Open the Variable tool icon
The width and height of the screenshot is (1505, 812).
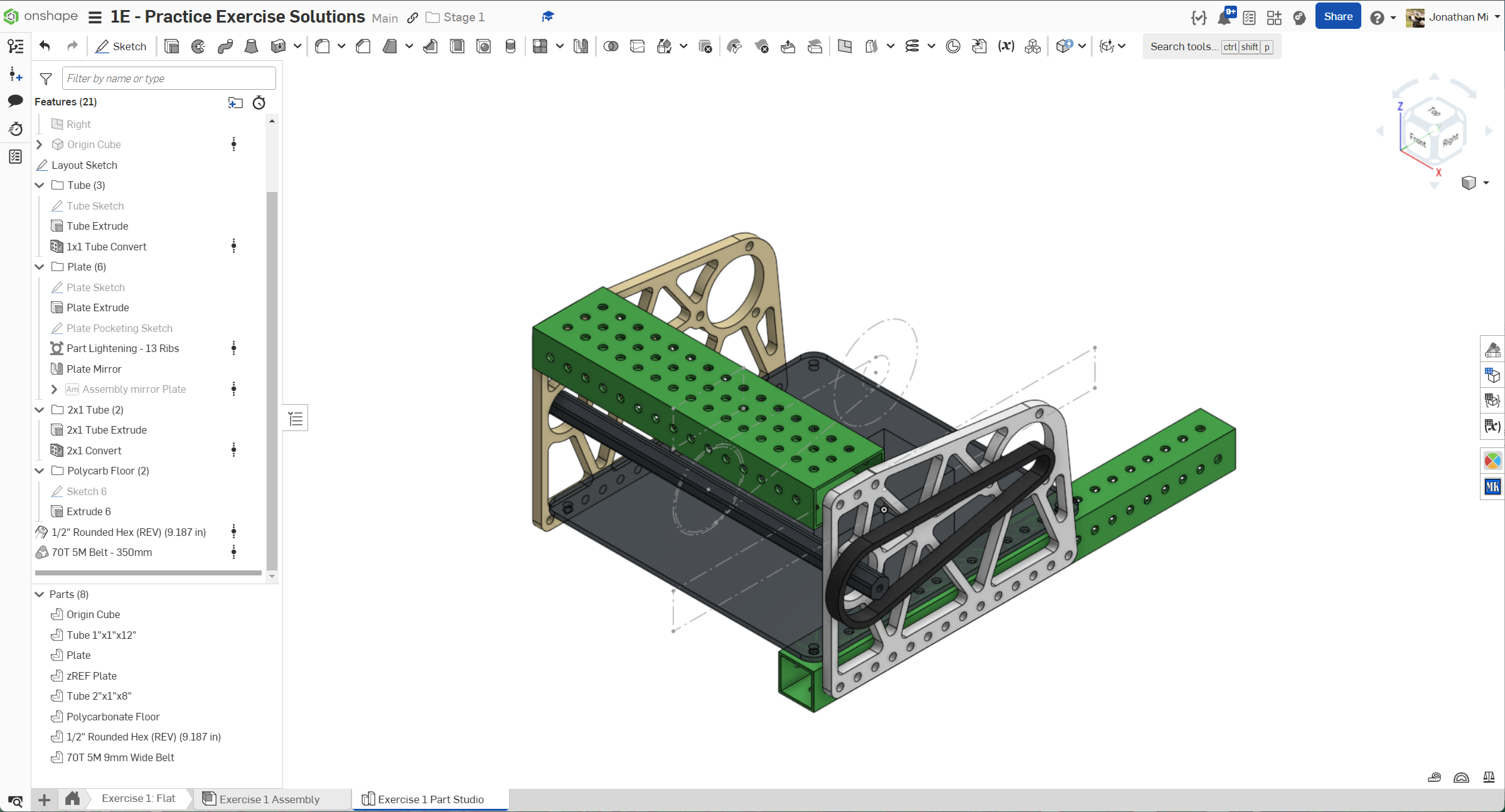pyautogui.click(x=1006, y=46)
